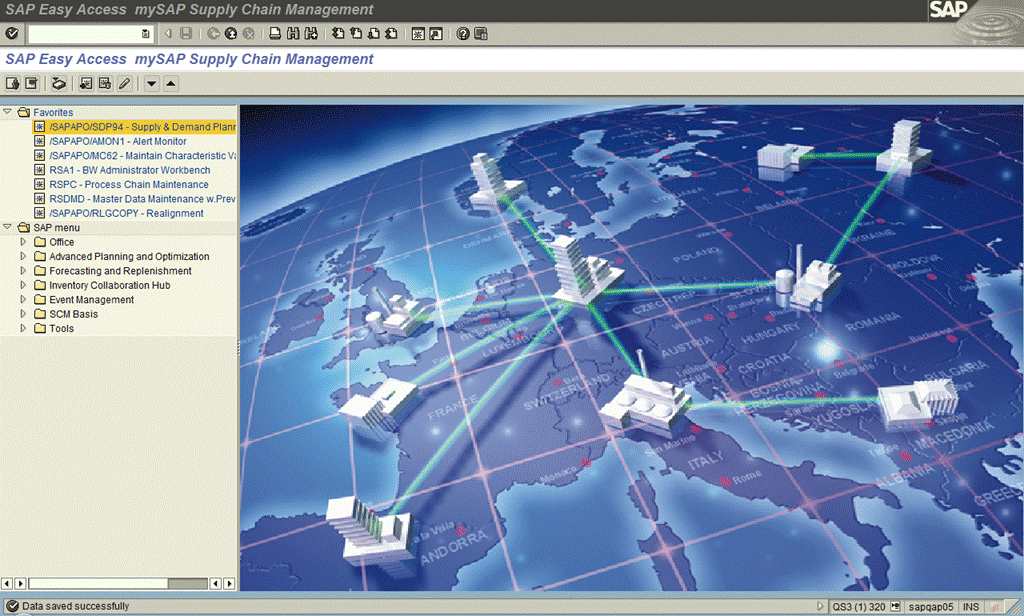Click the Office folder label
Image resolution: width=1024 pixels, height=616 pixels.
61,242
